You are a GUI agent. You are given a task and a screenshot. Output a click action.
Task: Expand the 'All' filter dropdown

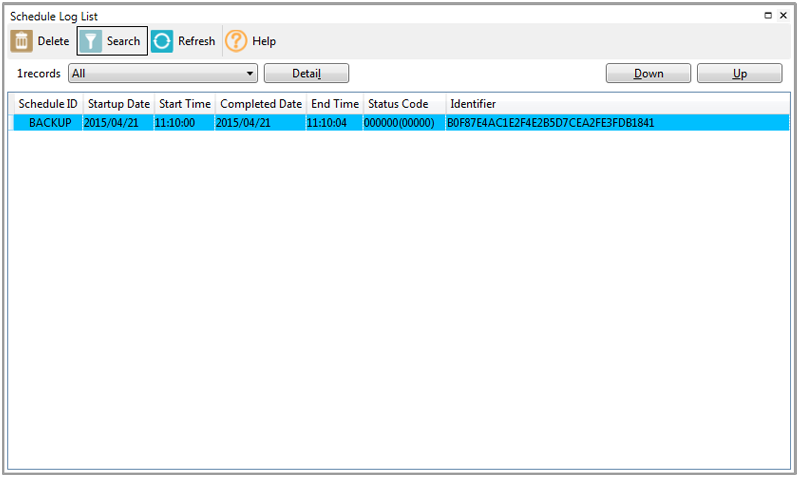[250, 73]
